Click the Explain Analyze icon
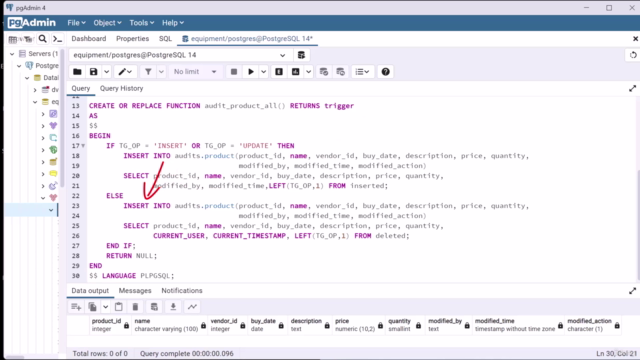Image resolution: width=640 pixels, height=360 pixels. coord(296,72)
